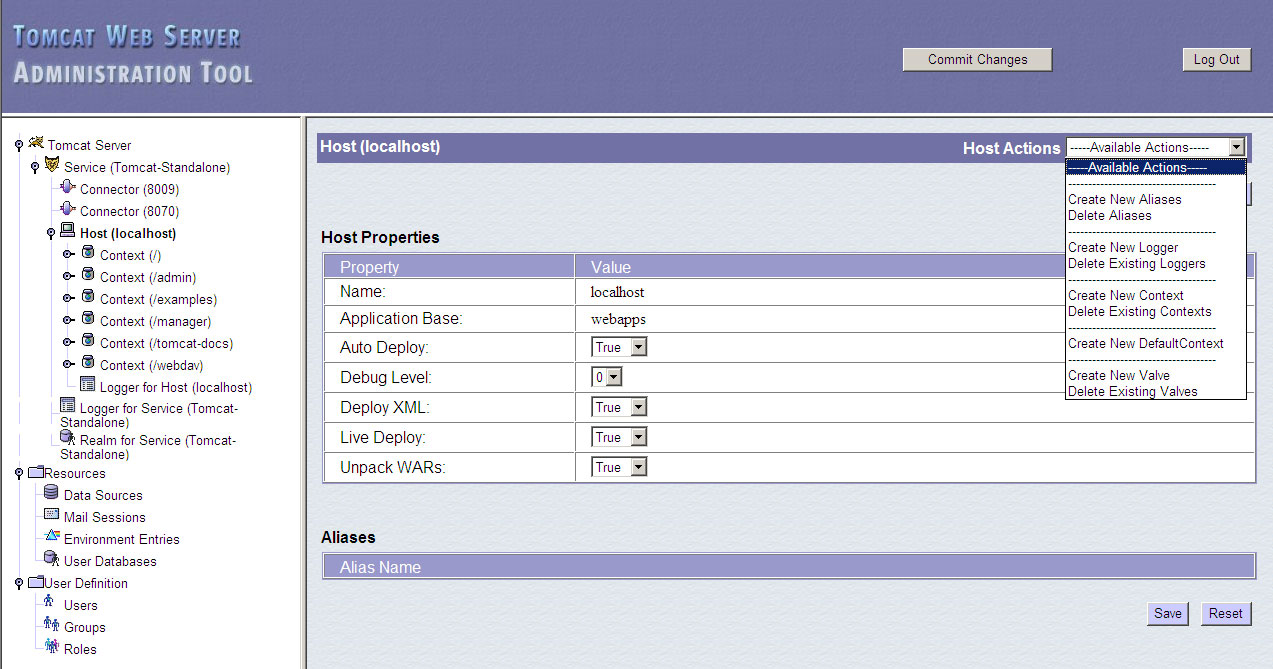This screenshot has width=1273, height=669.
Task: Click the Mail Sessions icon
Action: pyautogui.click(x=52, y=514)
